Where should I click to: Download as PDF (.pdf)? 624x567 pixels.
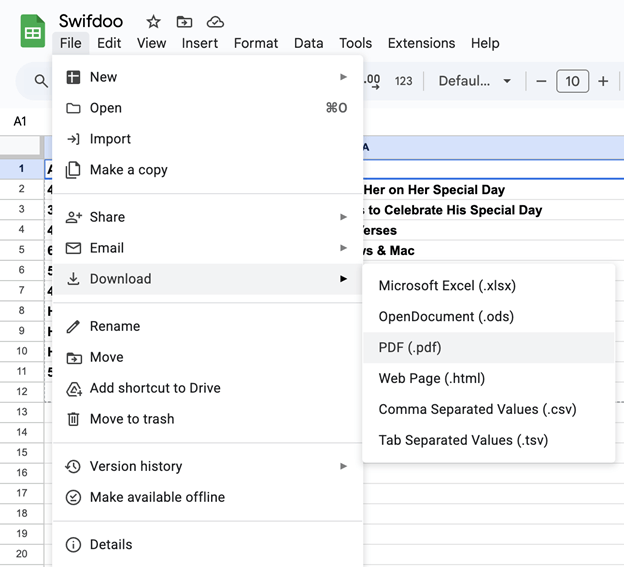(x=489, y=347)
